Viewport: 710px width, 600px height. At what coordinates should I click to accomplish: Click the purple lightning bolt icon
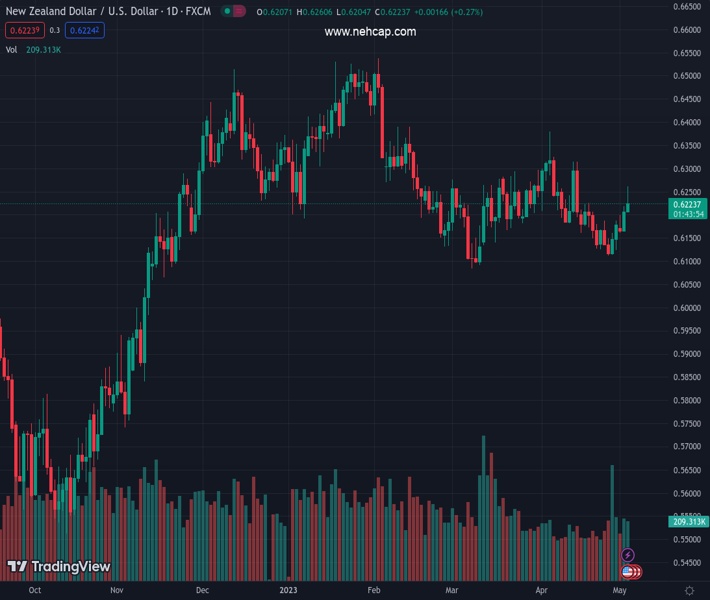coord(628,555)
